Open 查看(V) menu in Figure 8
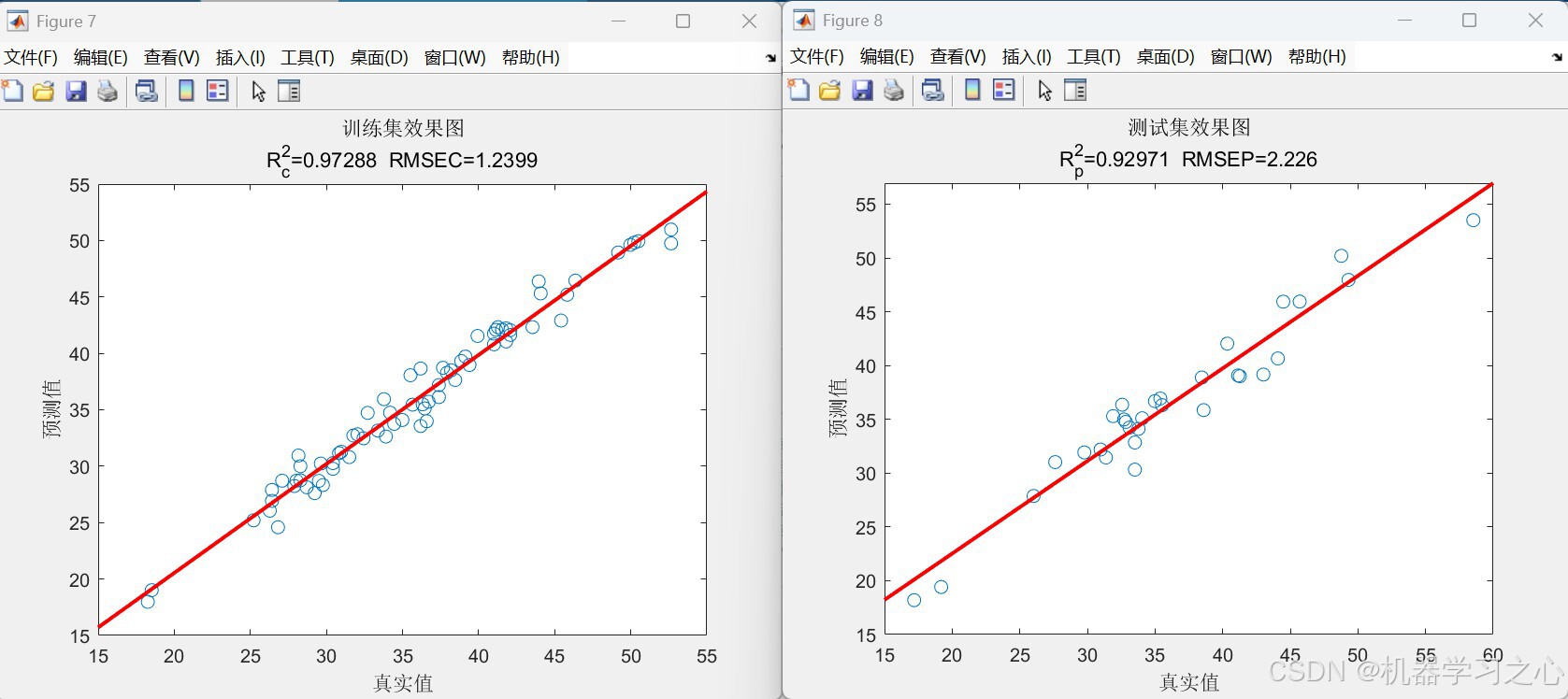The width and height of the screenshot is (1568, 699). (x=958, y=56)
